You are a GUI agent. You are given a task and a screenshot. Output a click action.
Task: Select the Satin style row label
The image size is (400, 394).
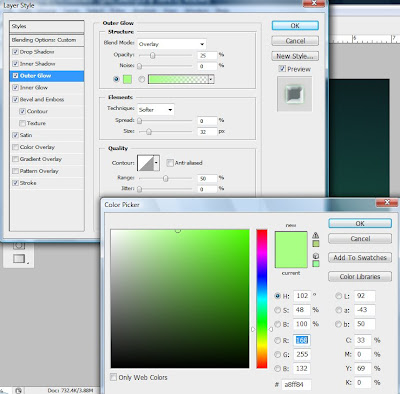click(26, 135)
